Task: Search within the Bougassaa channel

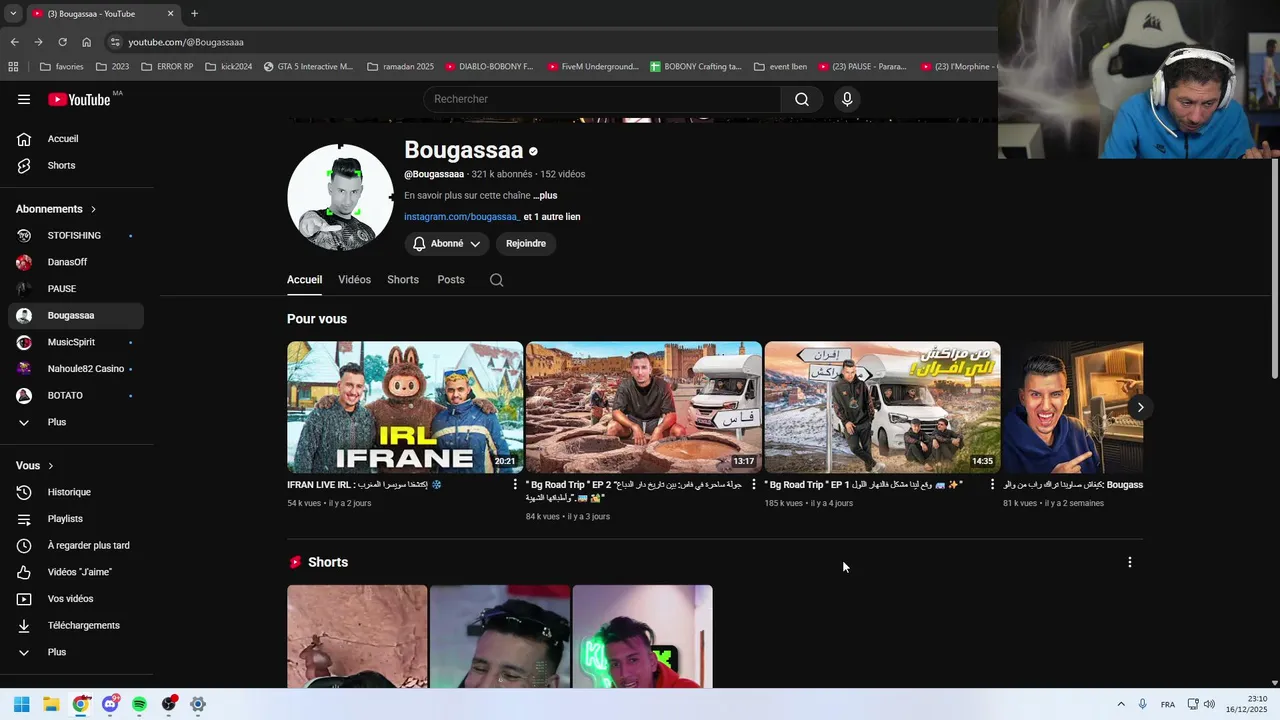Action: coord(496,280)
